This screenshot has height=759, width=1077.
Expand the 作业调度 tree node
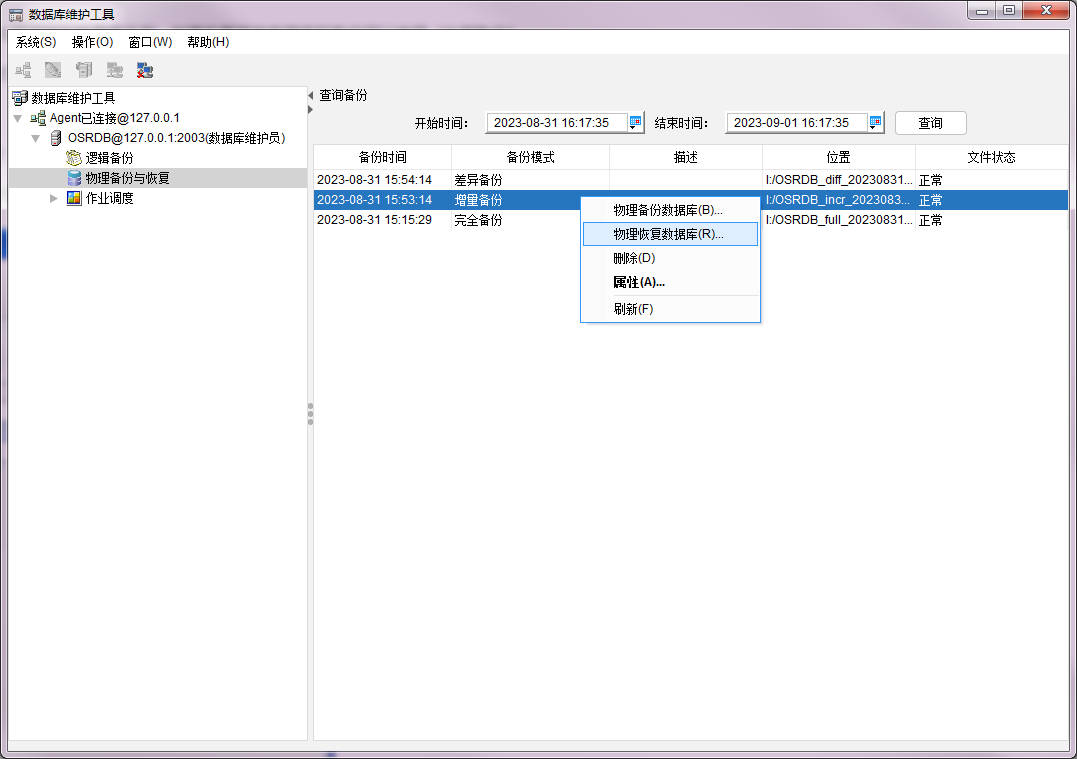pyautogui.click(x=54, y=198)
